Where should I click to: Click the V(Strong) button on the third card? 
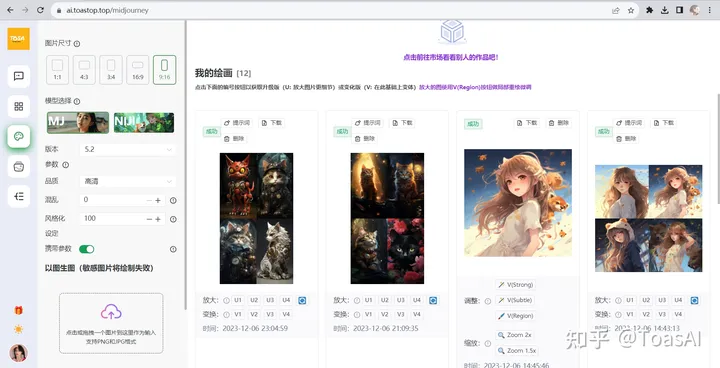point(516,284)
